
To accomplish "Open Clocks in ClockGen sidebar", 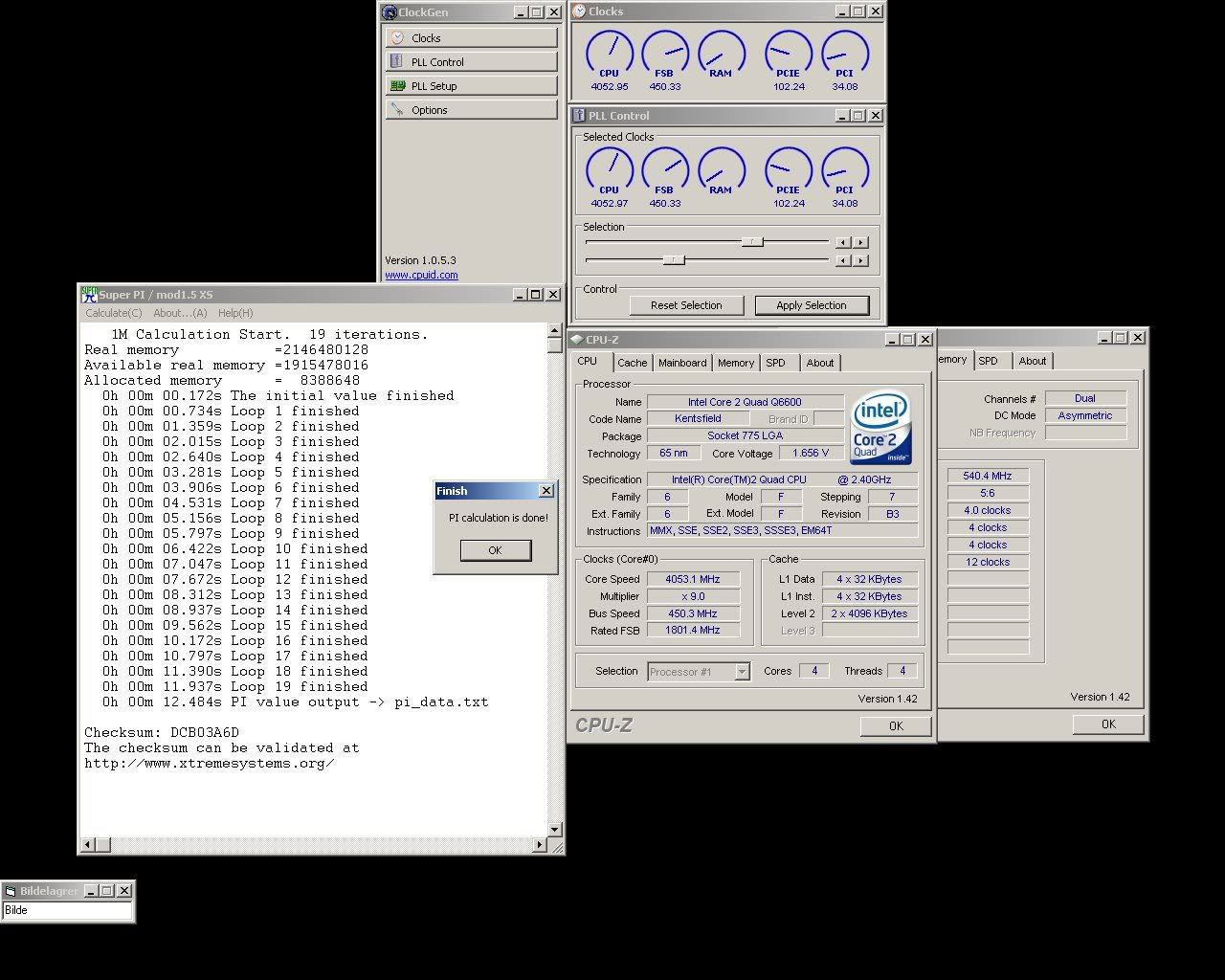I will [x=471, y=37].
